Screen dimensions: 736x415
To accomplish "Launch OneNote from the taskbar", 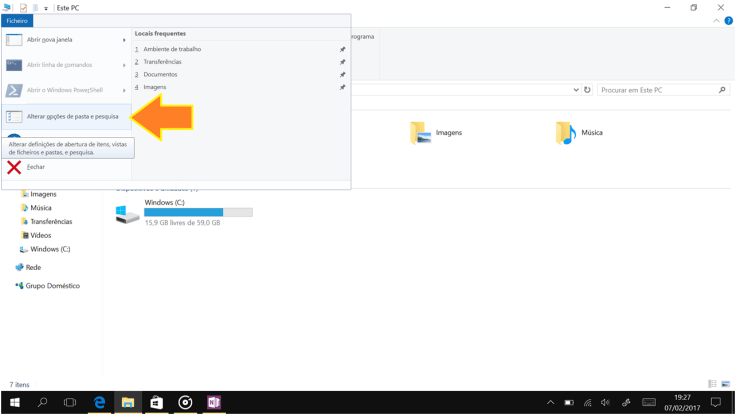I will pos(214,402).
